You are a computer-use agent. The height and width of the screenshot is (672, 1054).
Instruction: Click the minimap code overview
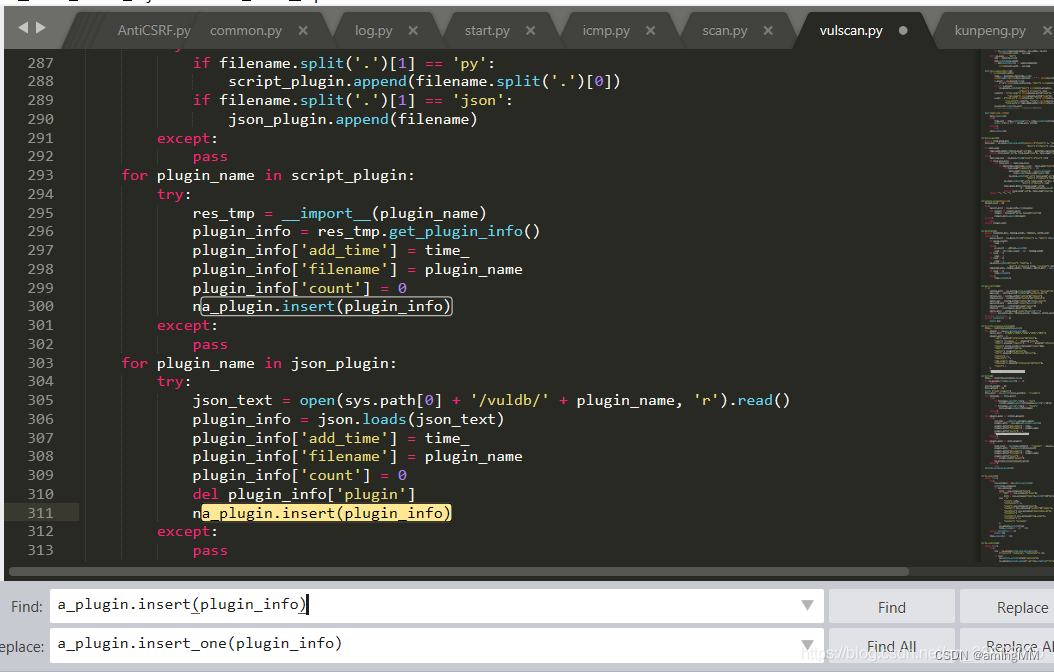1017,306
